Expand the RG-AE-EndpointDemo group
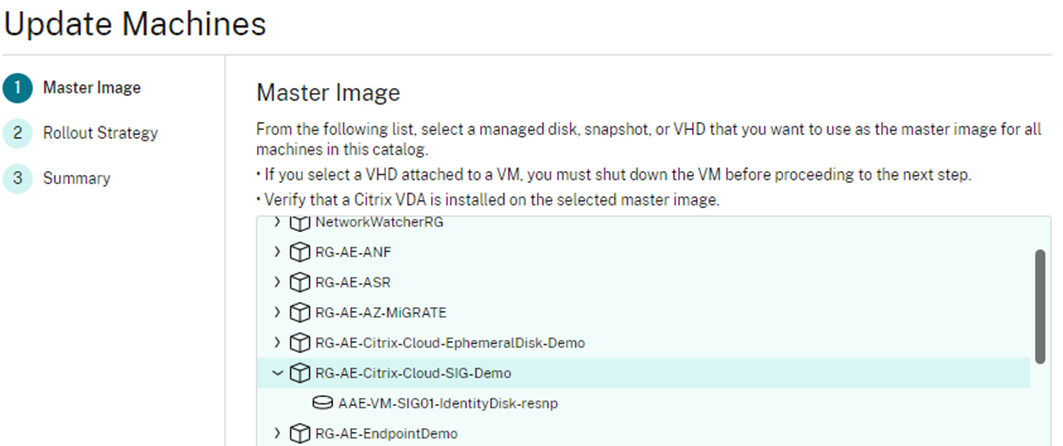Screen dimensions: 1063x446 (x=277, y=434)
